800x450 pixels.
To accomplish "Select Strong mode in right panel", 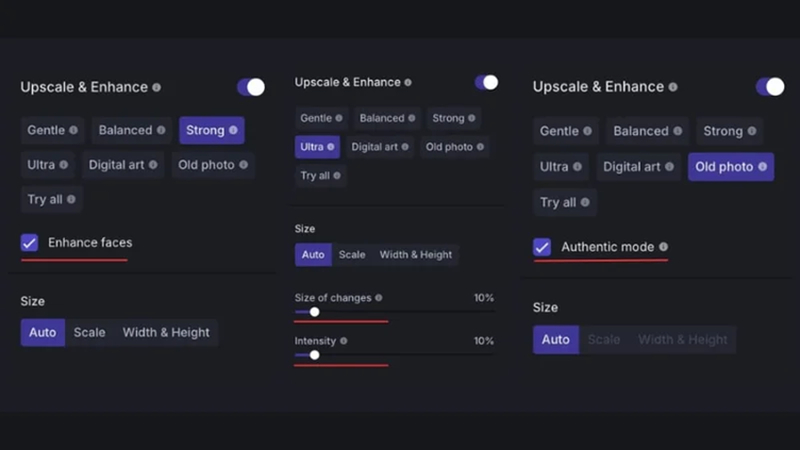I will [x=730, y=131].
